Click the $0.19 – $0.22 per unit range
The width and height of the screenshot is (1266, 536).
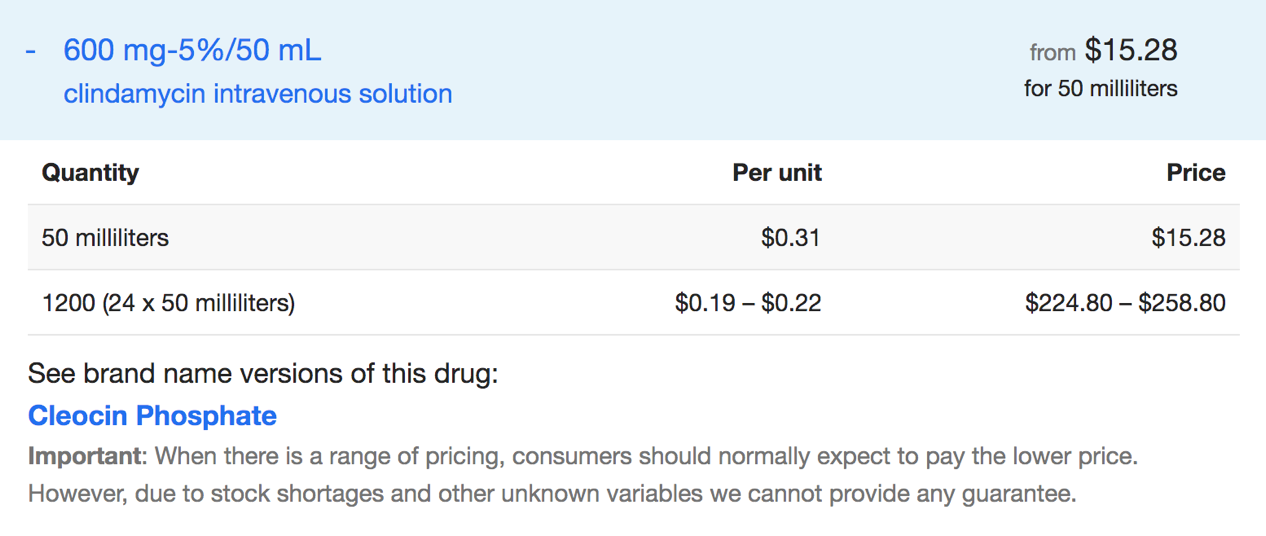748,302
